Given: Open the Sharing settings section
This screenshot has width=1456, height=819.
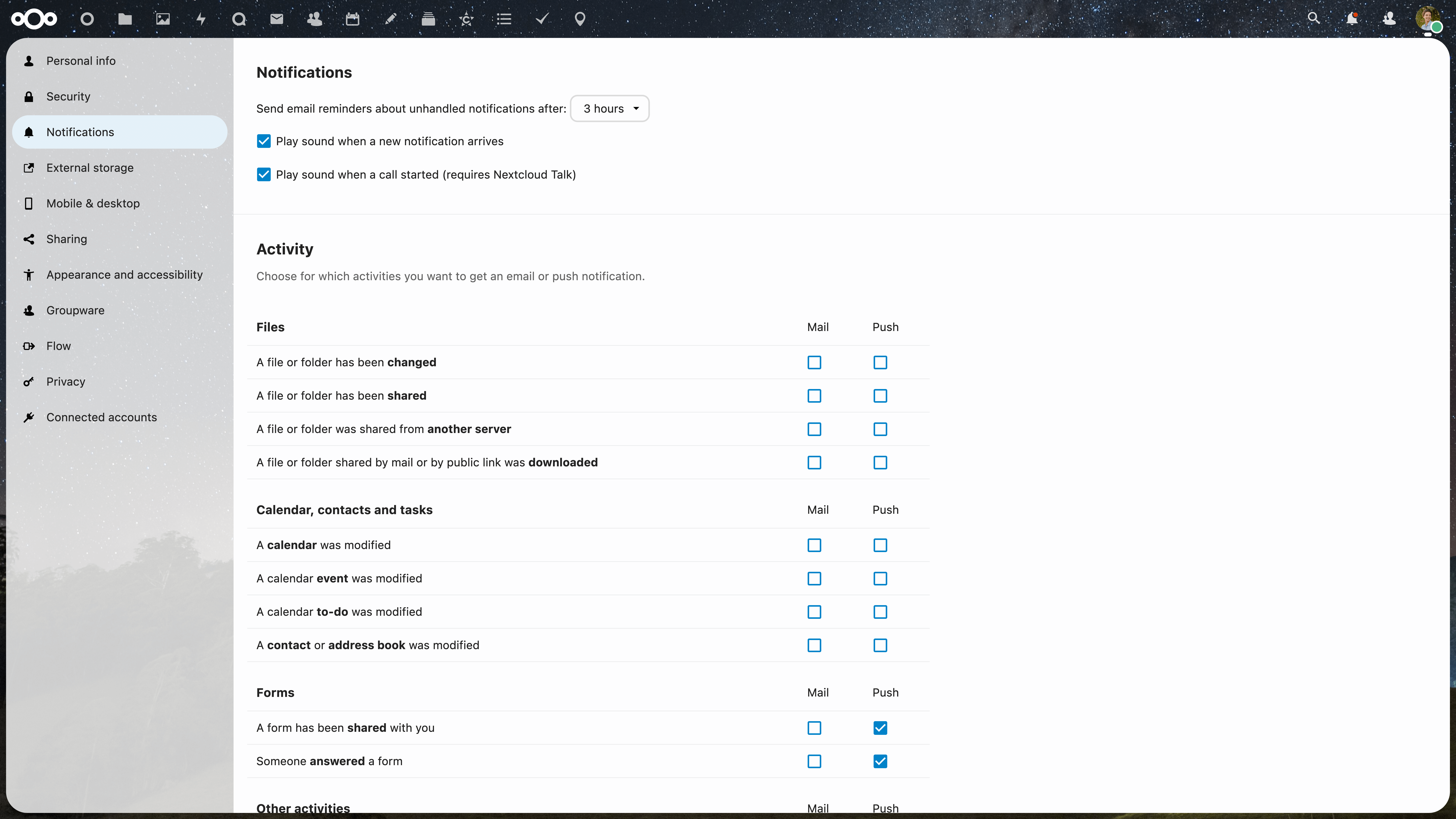Looking at the screenshot, I should pos(120,239).
